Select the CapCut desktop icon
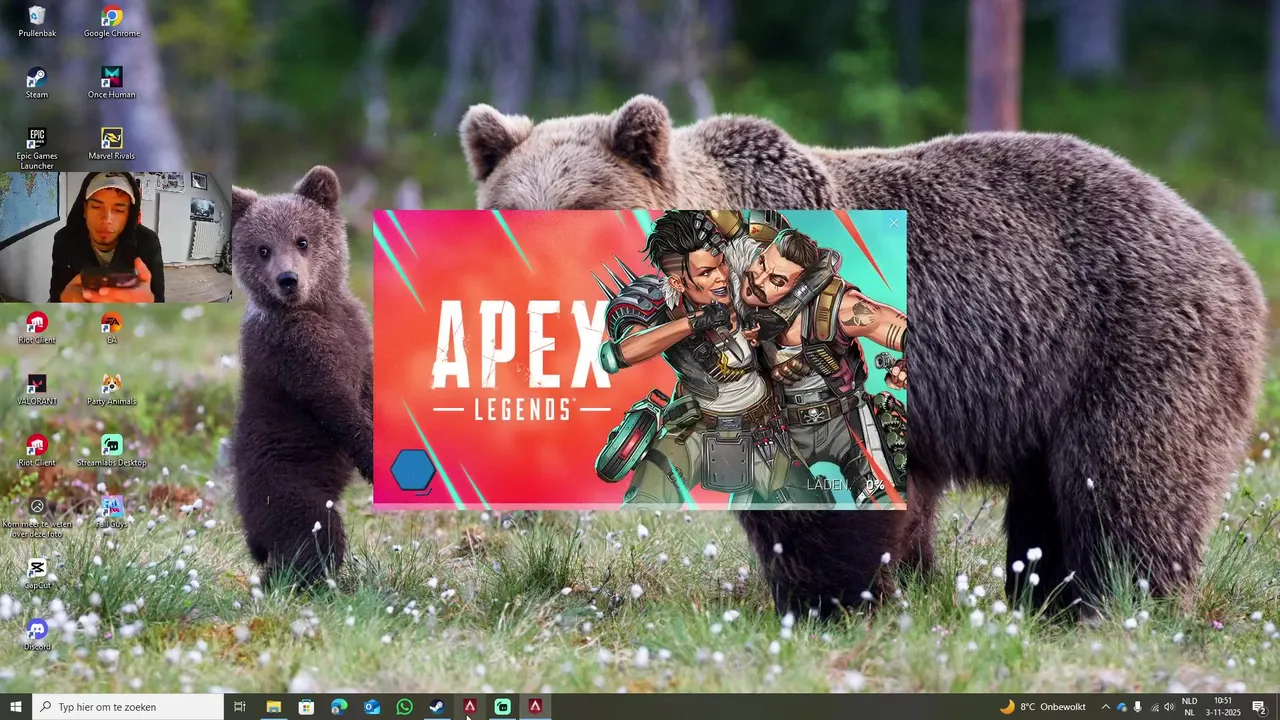The width and height of the screenshot is (1280, 720). click(x=37, y=573)
